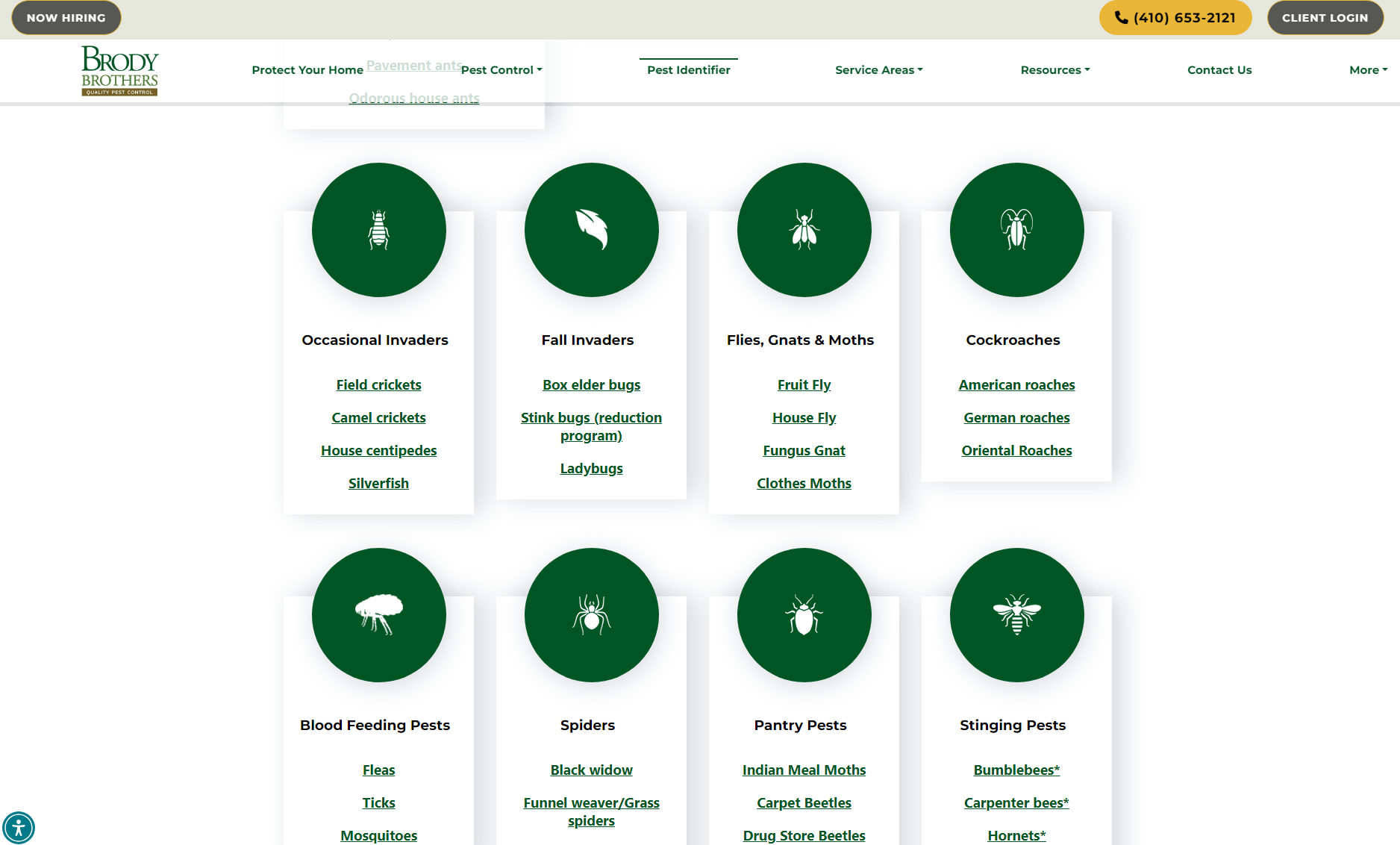The width and height of the screenshot is (1400, 845).
Task: Click the NOW HIRING button
Action: tap(66, 17)
